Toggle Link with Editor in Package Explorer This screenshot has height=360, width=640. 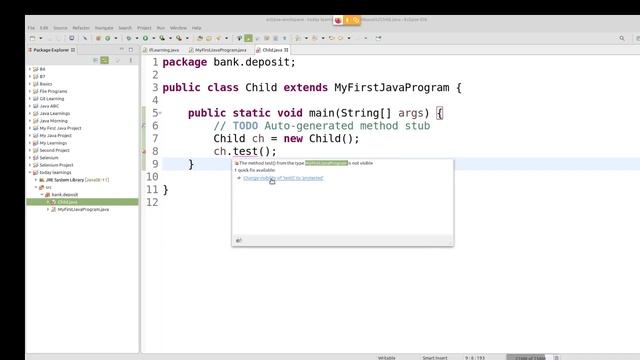pyautogui.click(x=104, y=60)
